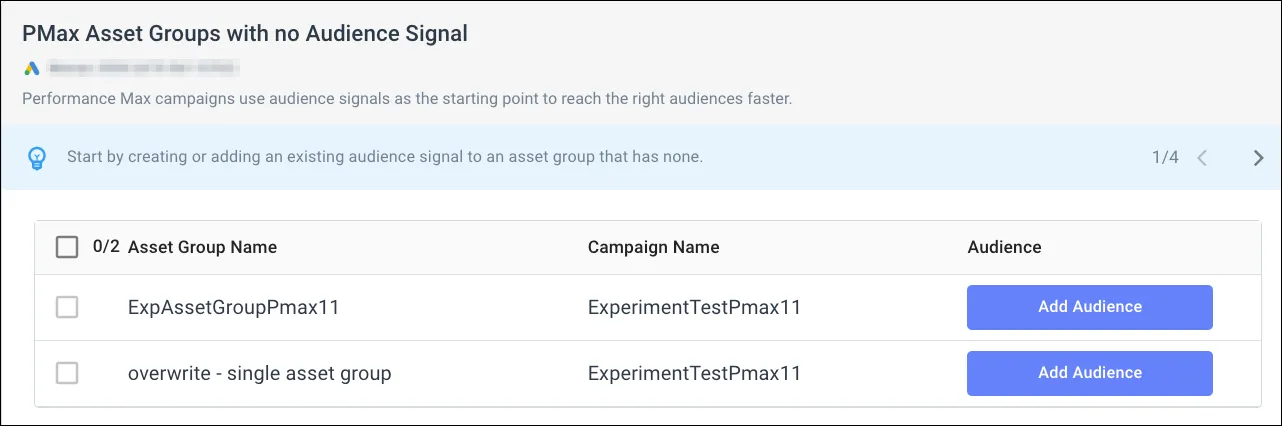
Task: Select the ExpAssetGroupPmax11 asset group name
Action: 234,307
